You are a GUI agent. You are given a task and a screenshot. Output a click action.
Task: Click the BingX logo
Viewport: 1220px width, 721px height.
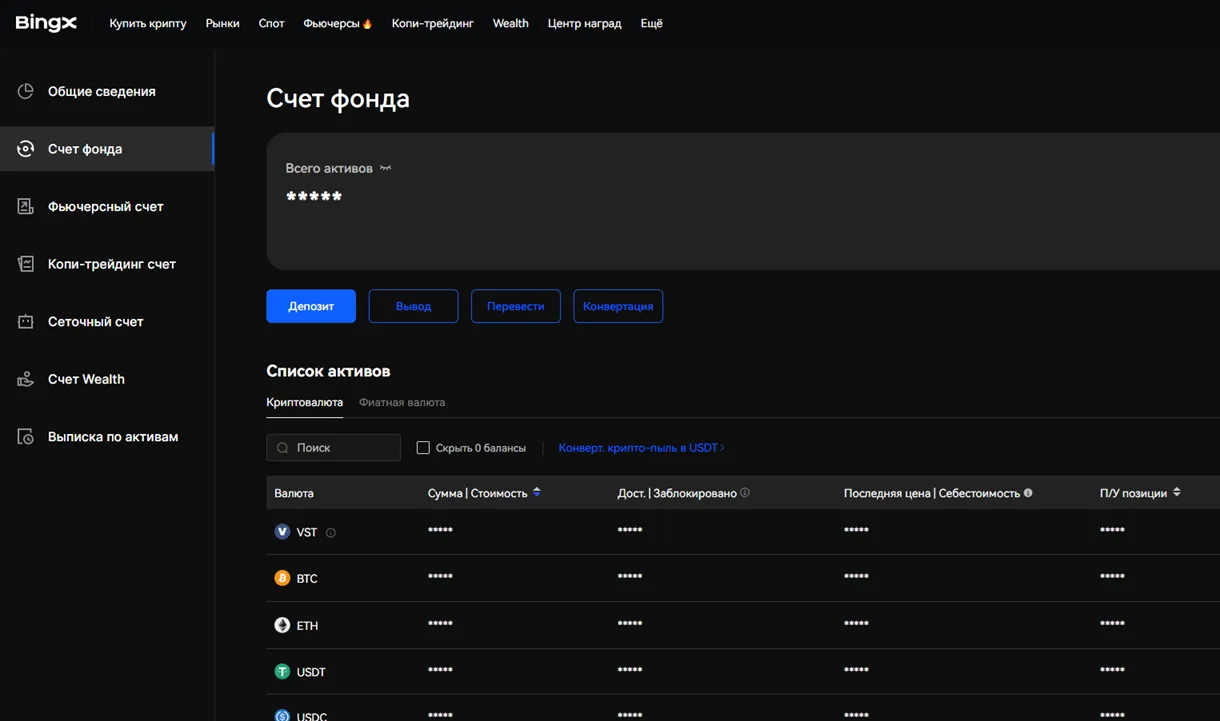pyautogui.click(x=45, y=22)
